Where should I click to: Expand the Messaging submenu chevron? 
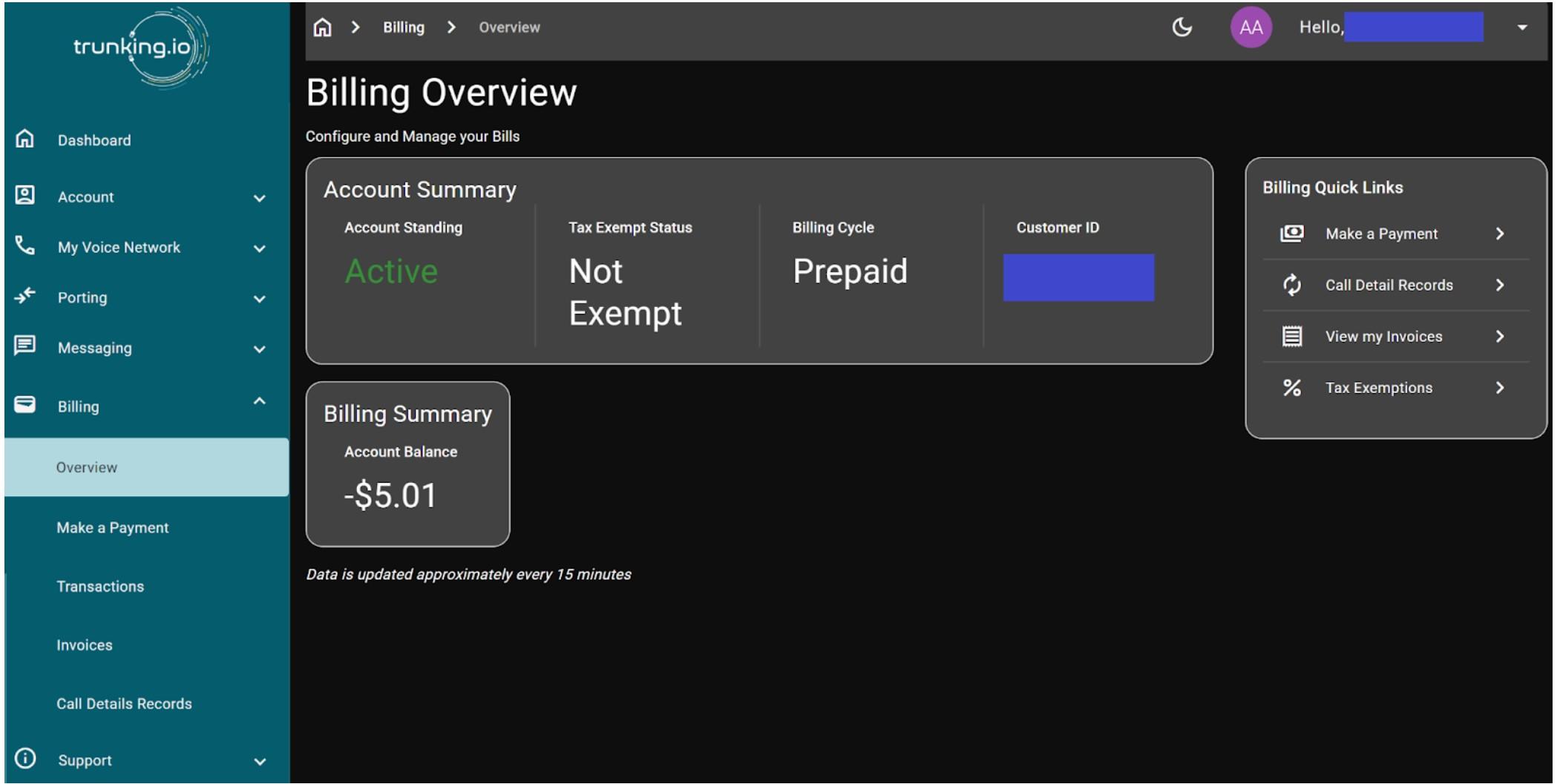(x=259, y=349)
